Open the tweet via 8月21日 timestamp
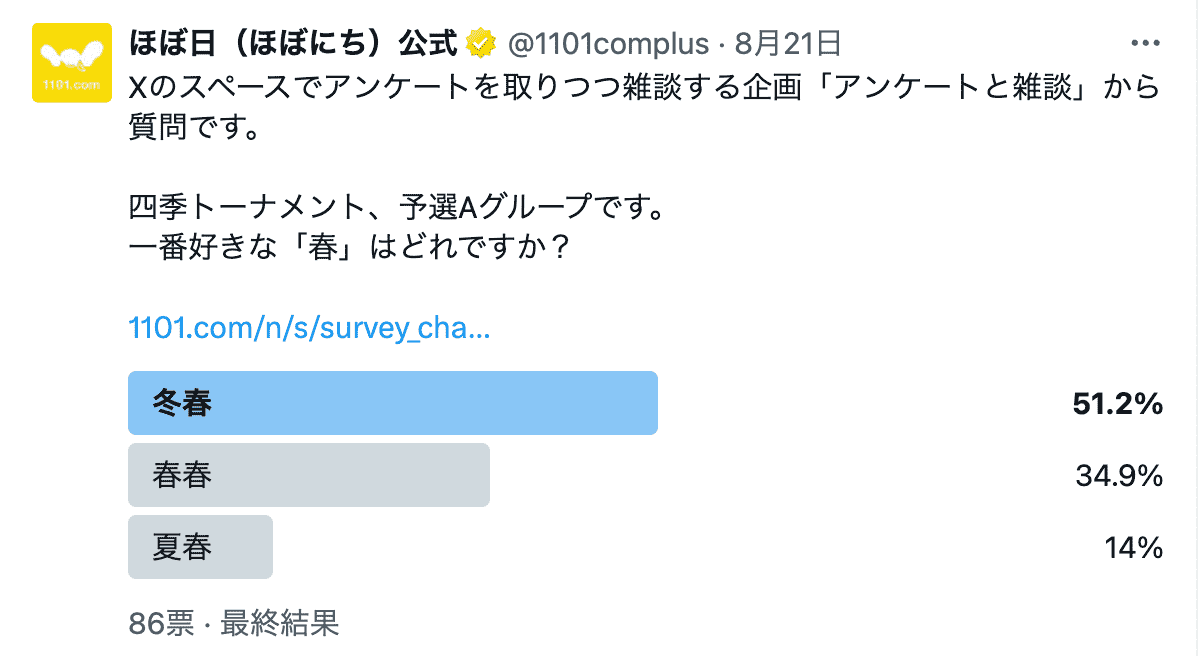This screenshot has width=1200, height=656. pyautogui.click(x=788, y=44)
